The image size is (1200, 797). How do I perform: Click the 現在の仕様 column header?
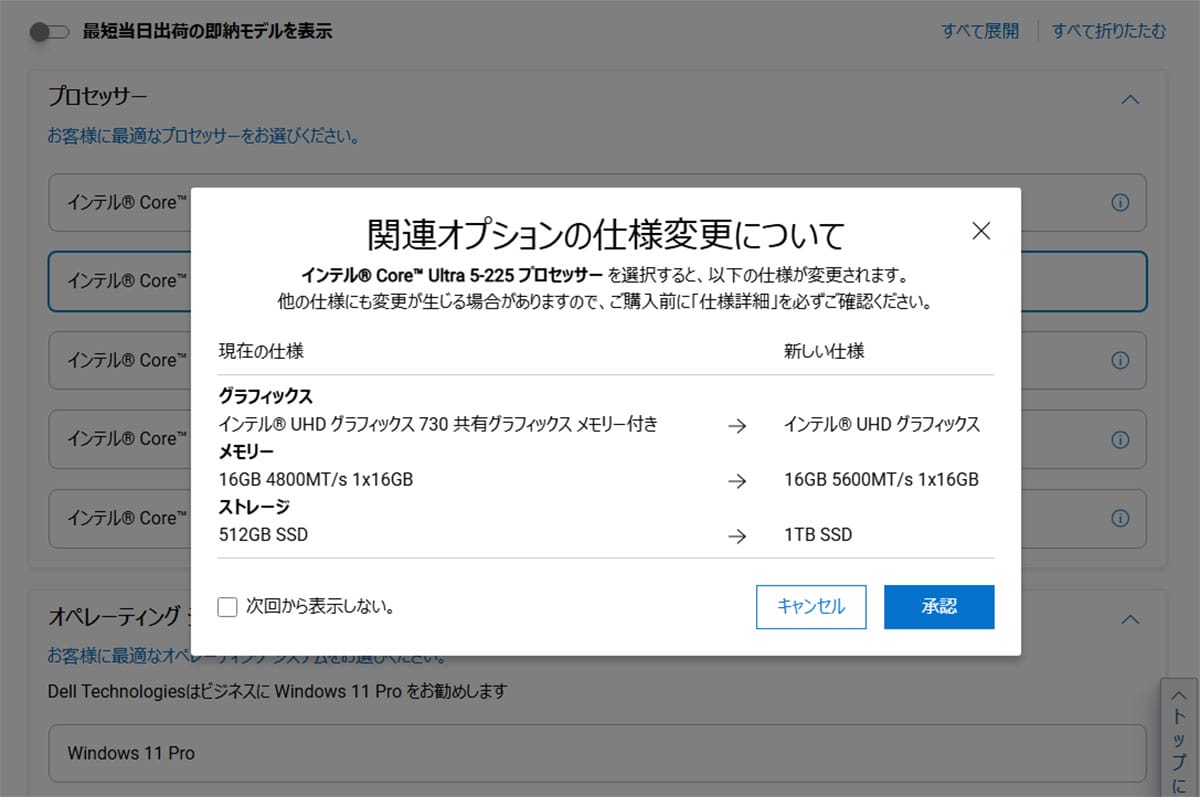click(x=261, y=351)
